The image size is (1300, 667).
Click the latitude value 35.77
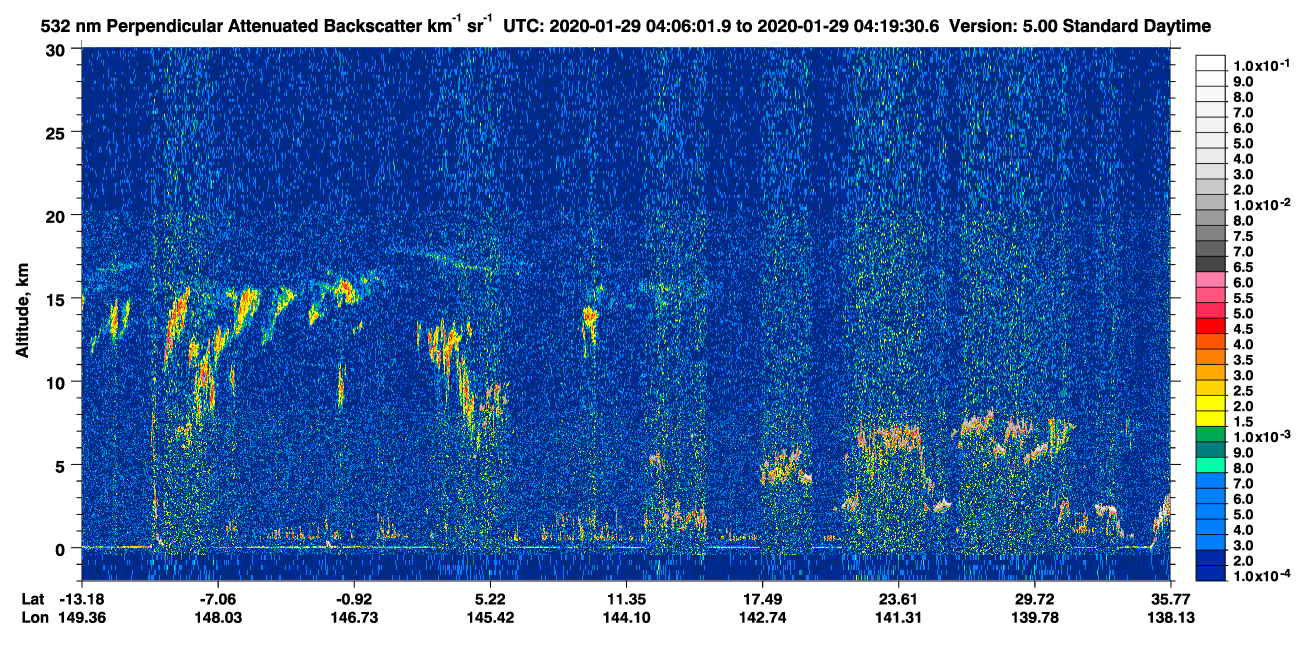[x=1171, y=600]
